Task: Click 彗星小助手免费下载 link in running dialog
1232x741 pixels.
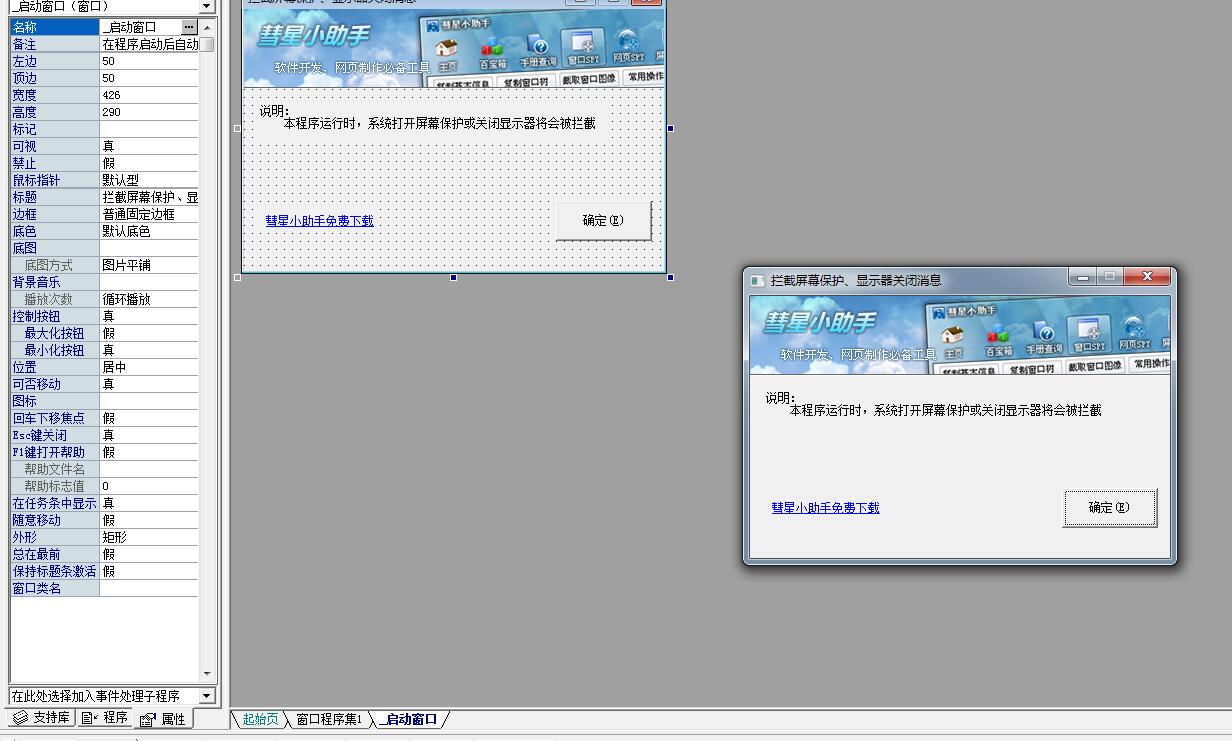Action: [x=825, y=508]
